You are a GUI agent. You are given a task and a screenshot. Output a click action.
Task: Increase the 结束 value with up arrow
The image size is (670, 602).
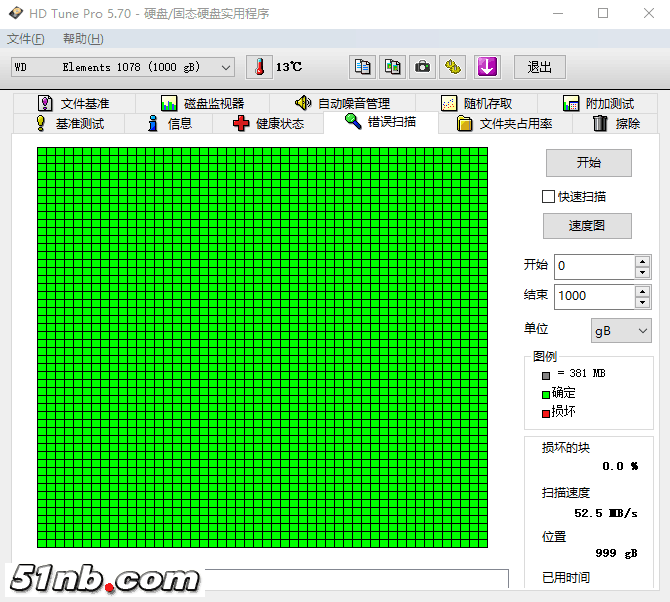pos(643,291)
